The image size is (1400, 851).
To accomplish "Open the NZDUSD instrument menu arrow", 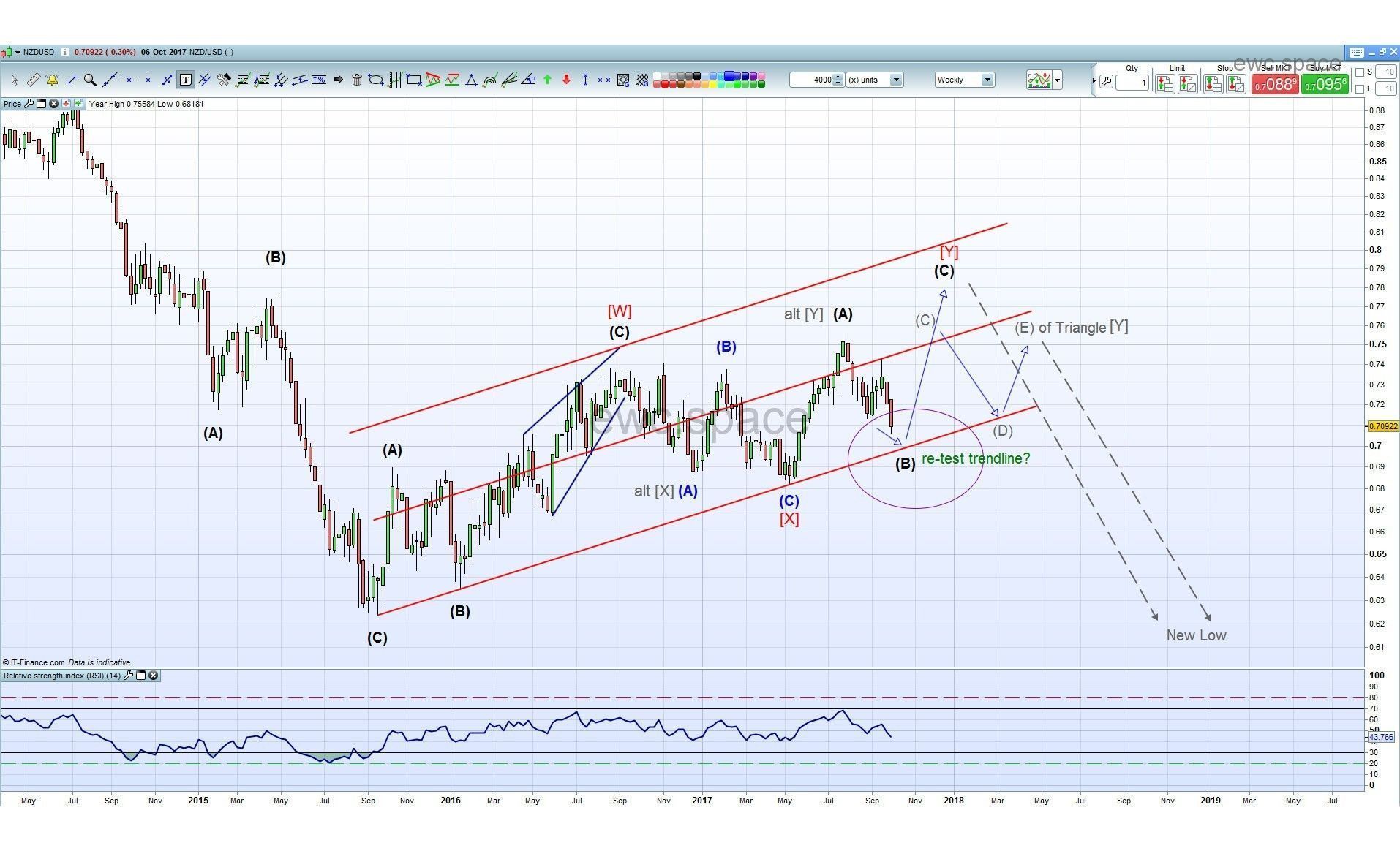I will (x=18, y=53).
